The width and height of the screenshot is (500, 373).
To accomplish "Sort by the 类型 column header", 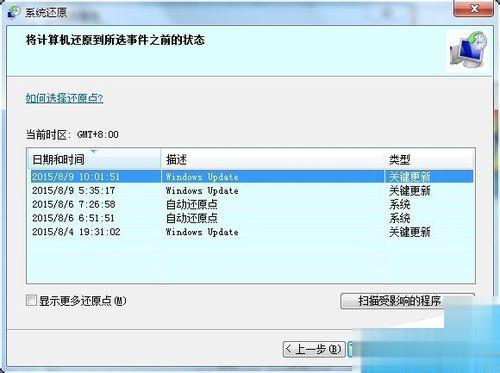I will [429, 160].
